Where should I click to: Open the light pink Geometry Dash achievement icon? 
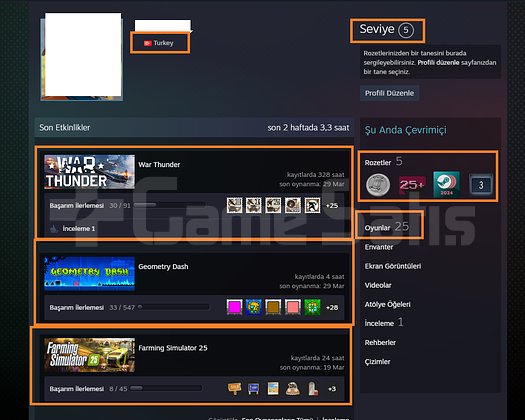293,307
